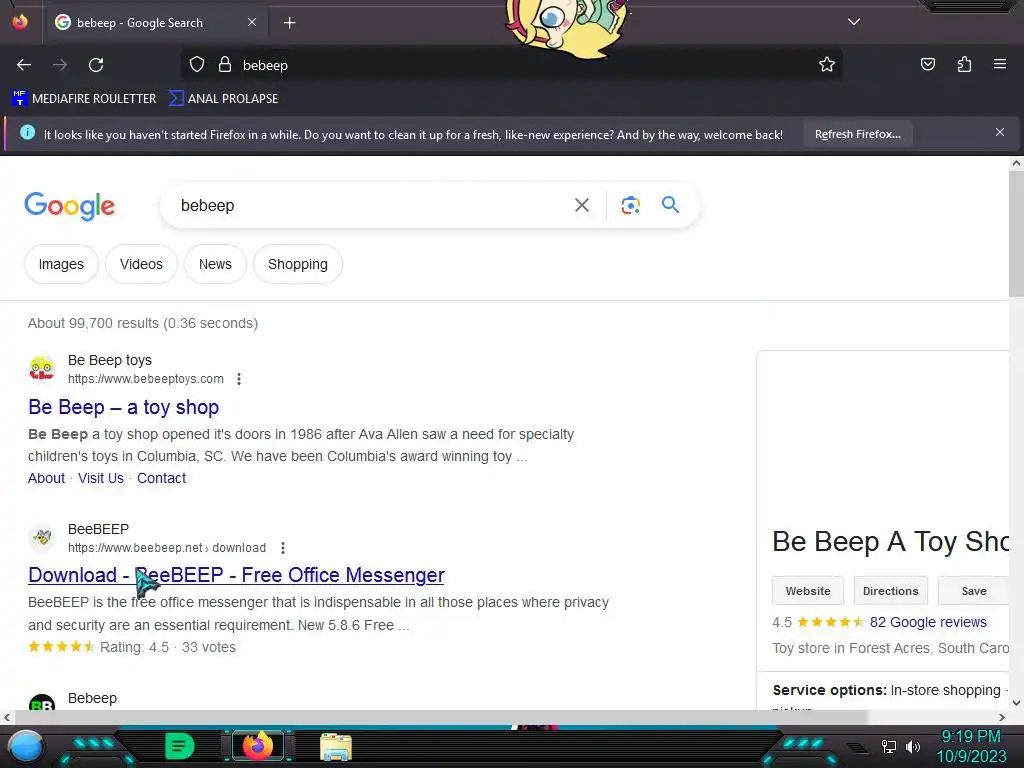The image size is (1024, 768).
Task: Click the Bebeep result favicon
Action: [x=42, y=703]
